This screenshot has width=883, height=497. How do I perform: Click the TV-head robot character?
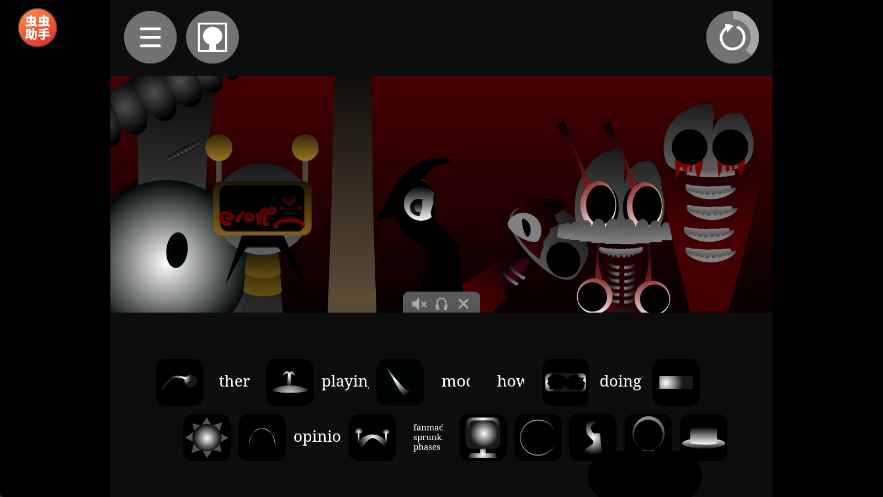(x=262, y=222)
